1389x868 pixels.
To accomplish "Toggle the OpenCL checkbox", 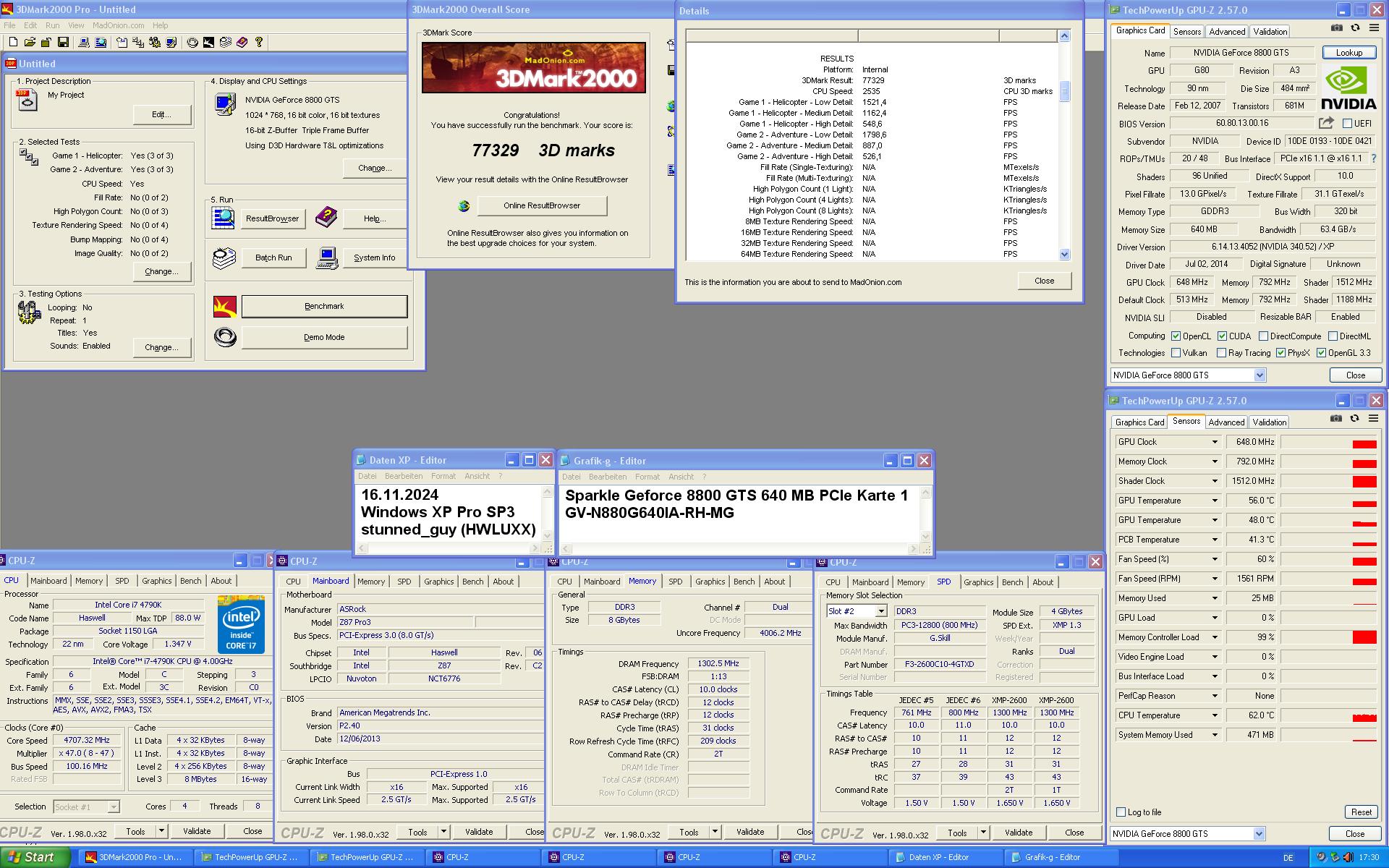I will point(1176,336).
